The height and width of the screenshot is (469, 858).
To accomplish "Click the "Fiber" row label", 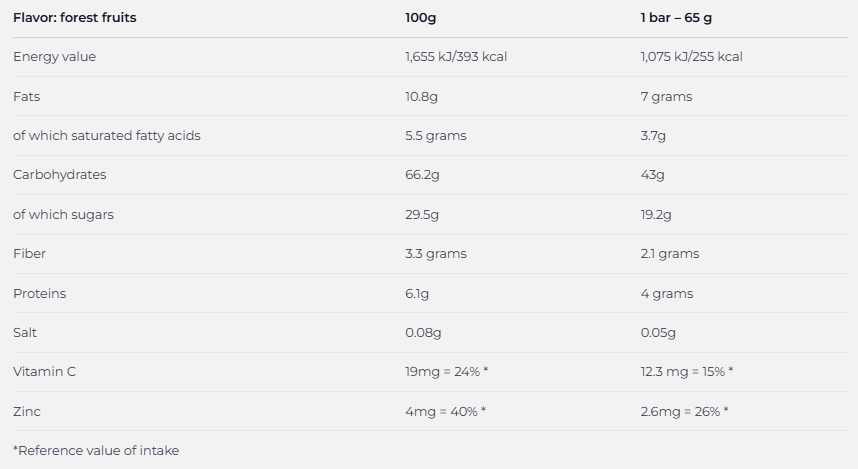I will (x=28, y=254).
